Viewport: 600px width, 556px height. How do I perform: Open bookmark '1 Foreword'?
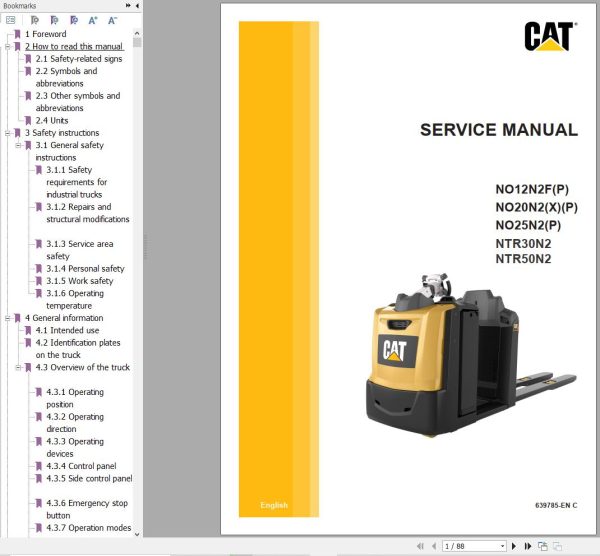(46, 34)
